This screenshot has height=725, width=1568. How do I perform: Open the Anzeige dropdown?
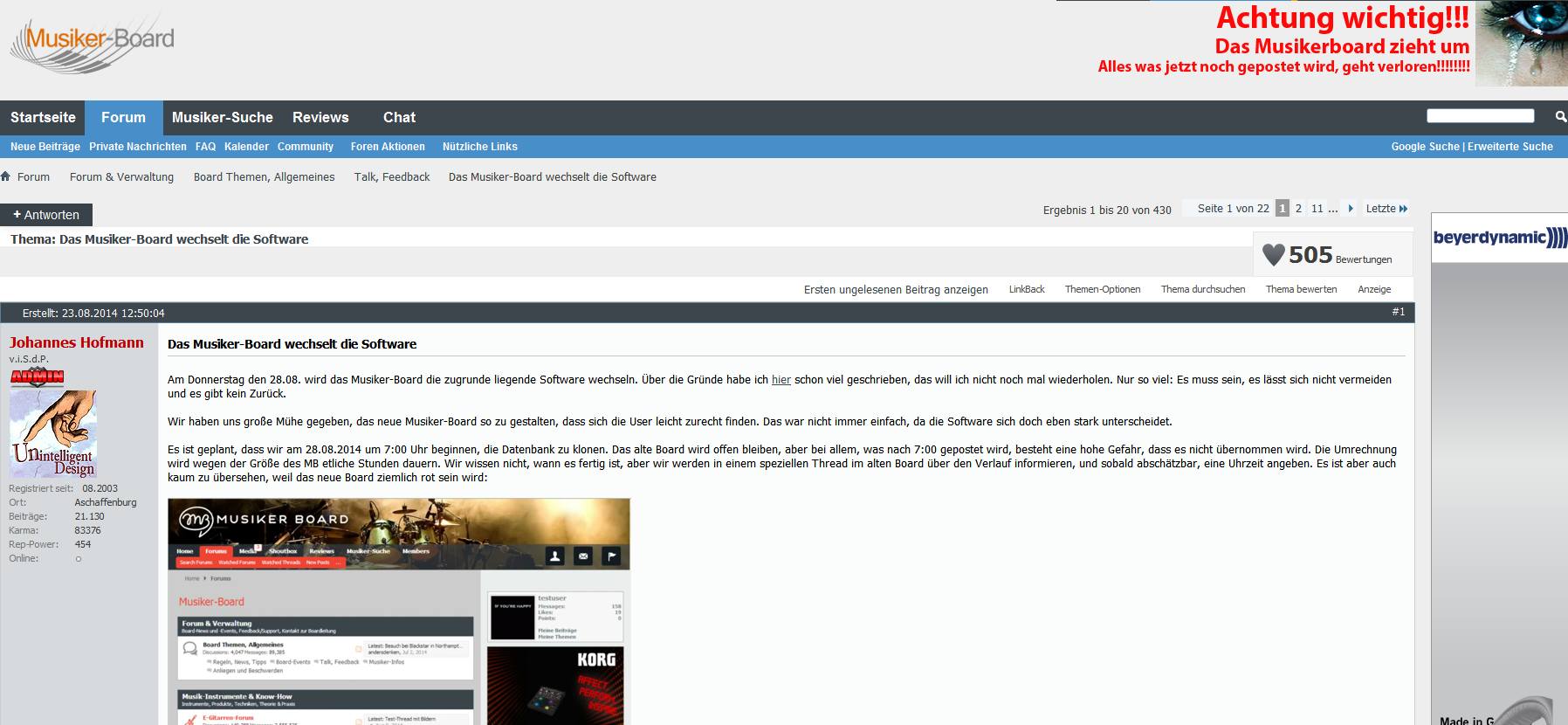click(1374, 289)
